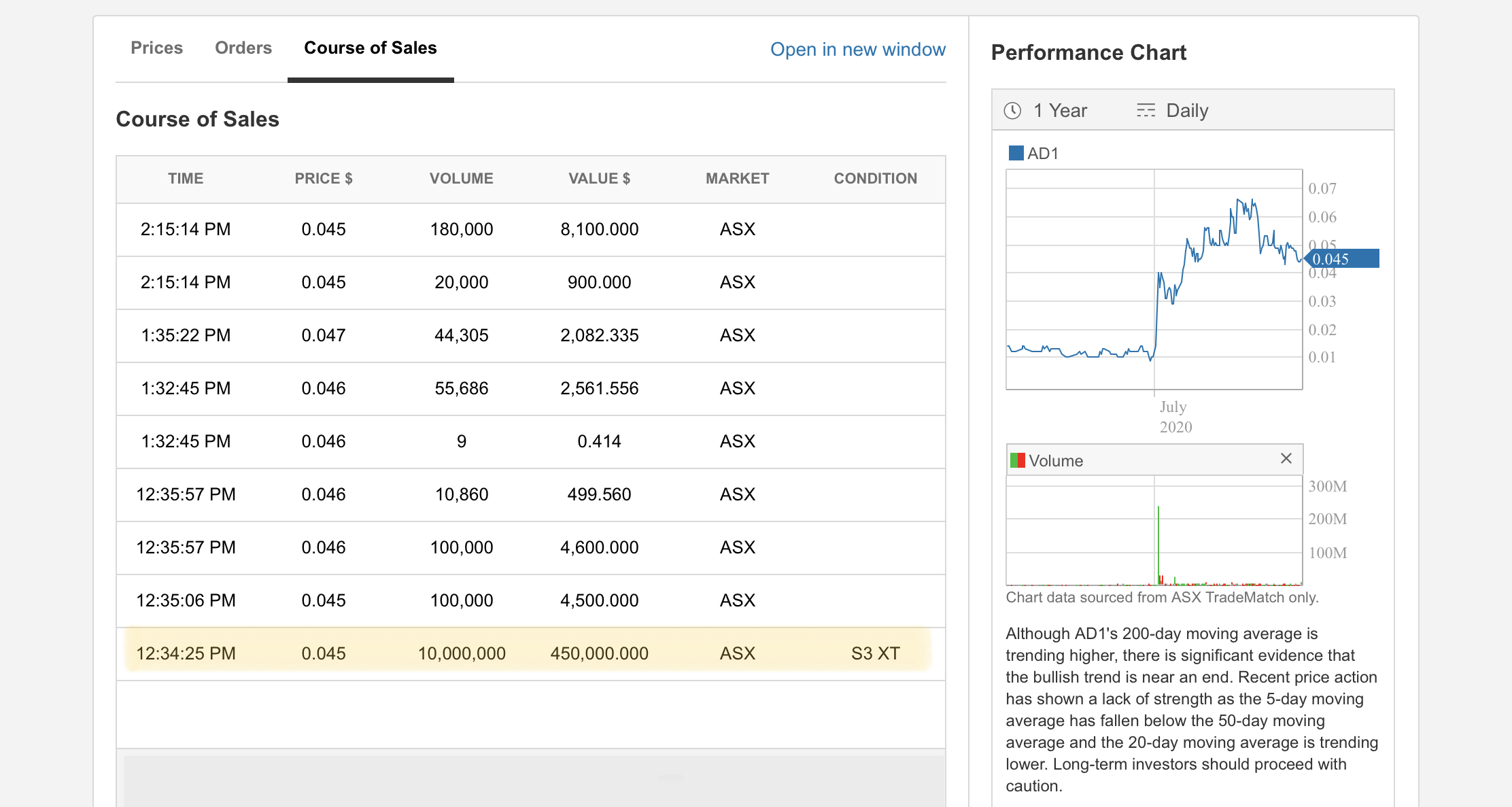Image resolution: width=1512 pixels, height=807 pixels.
Task: Click volume 10,860 cell
Action: tap(462, 494)
